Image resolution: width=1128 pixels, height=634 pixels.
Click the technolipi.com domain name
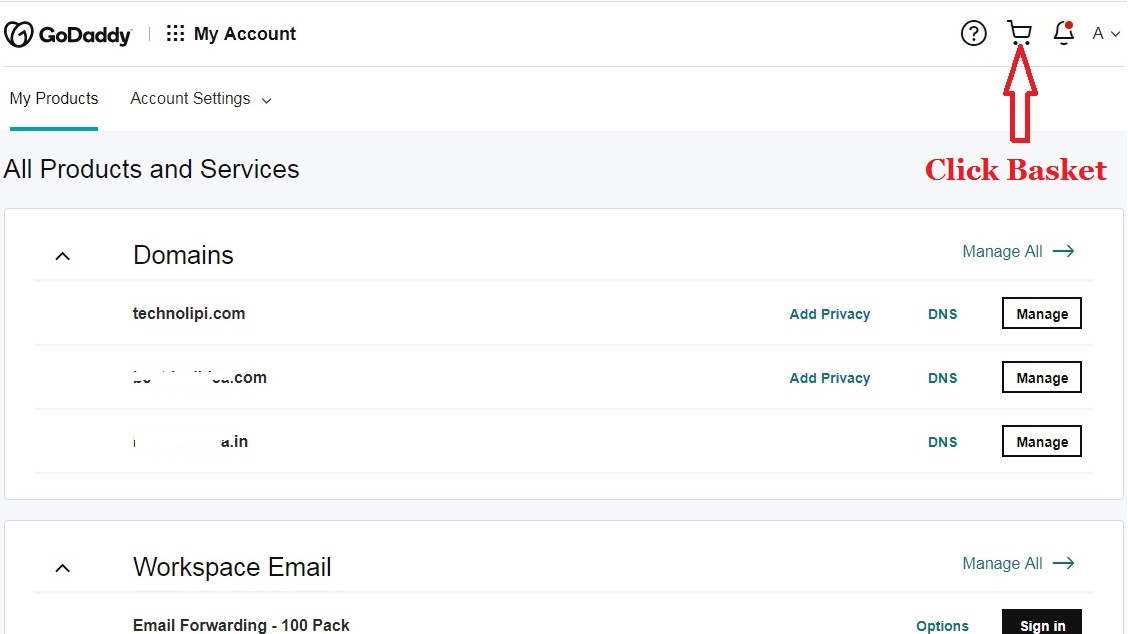(x=189, y=313)
